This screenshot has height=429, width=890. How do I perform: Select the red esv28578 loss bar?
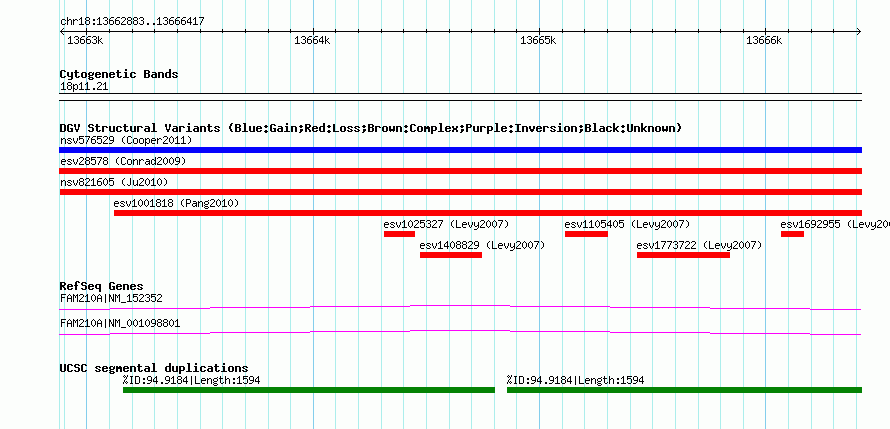(460, 171)
